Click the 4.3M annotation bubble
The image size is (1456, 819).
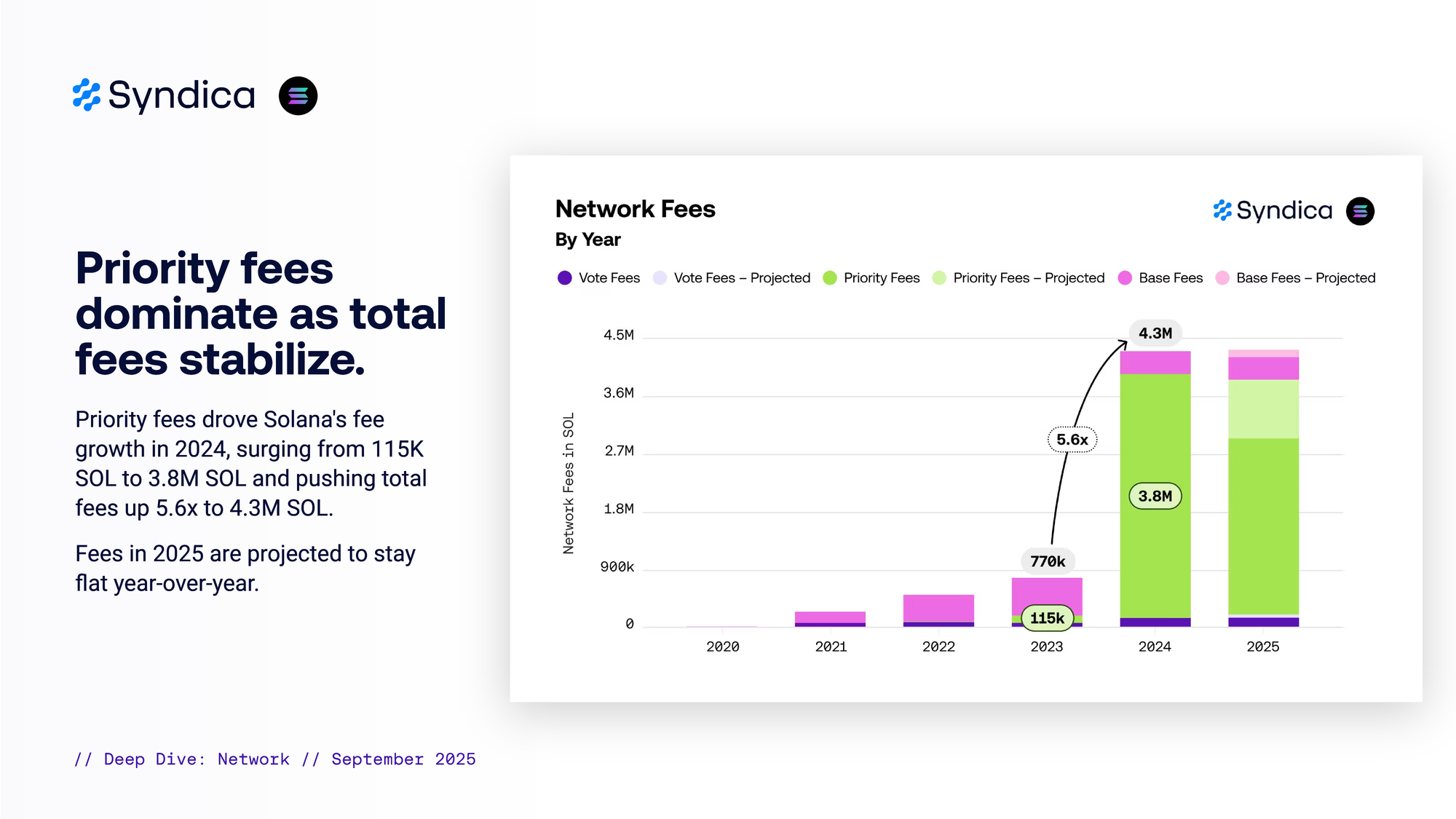coord(1155,333)
